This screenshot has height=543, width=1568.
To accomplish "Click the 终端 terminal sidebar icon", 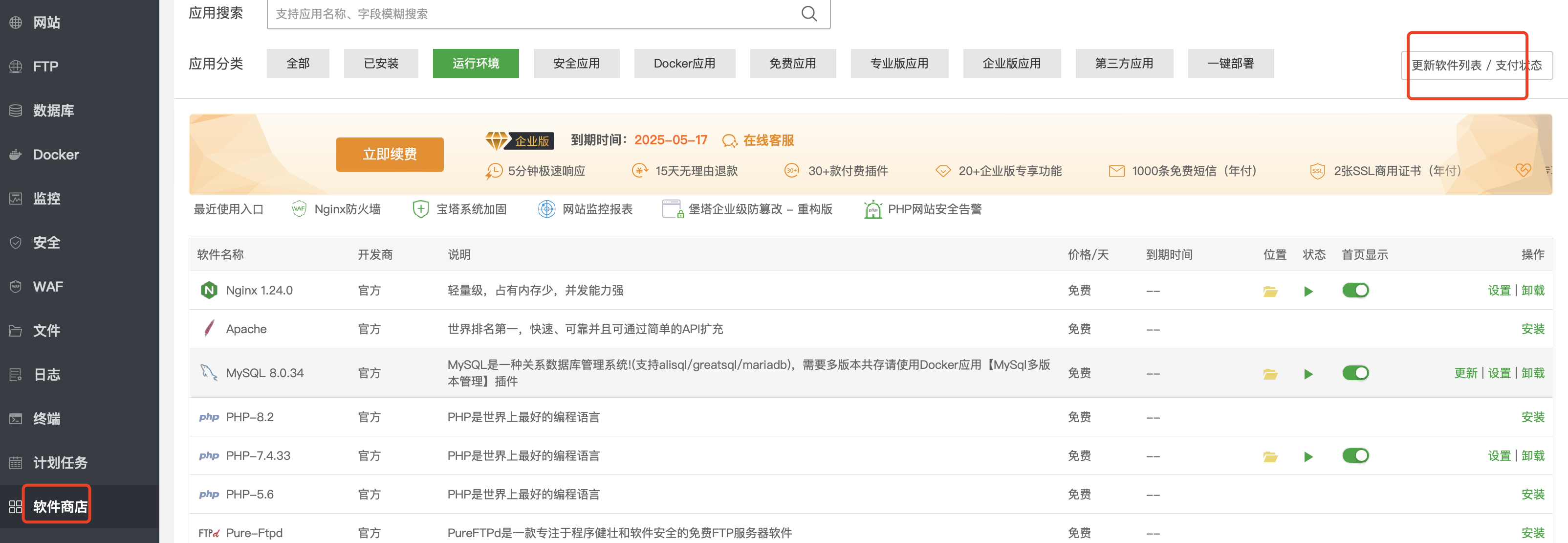I will tap(16, 419).
